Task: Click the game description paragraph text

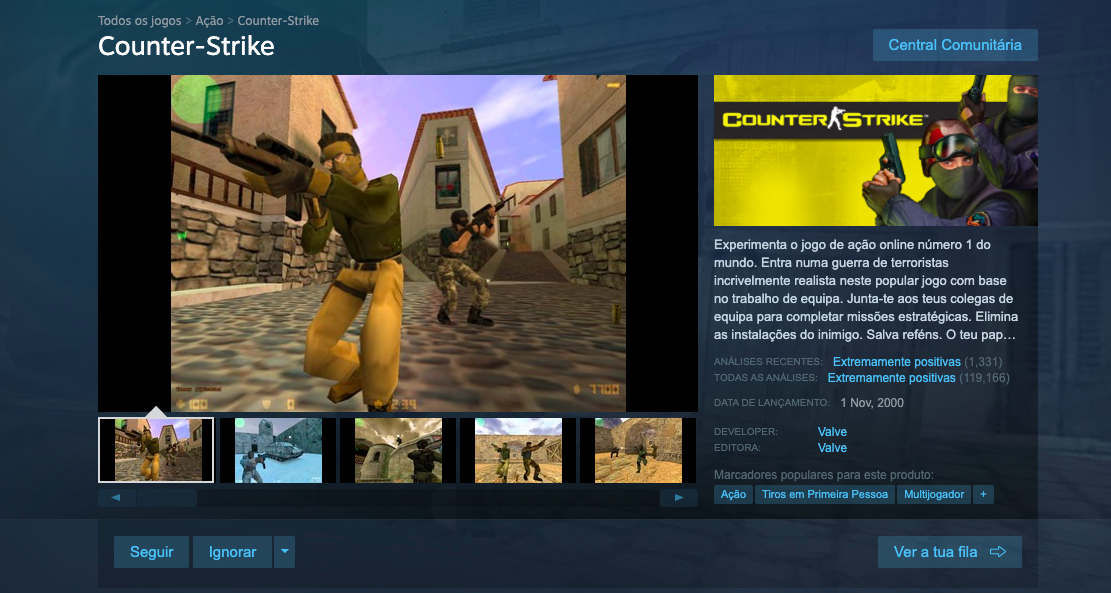Action: pyautogui.click(x=865, y=289)
